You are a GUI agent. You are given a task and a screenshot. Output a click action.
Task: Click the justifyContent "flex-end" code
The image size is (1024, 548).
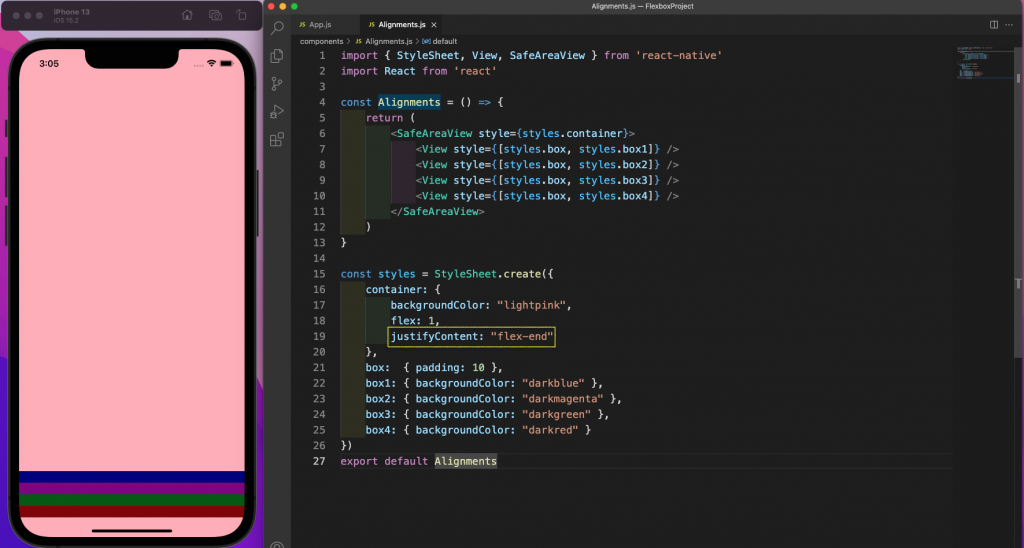click(472, 336)
